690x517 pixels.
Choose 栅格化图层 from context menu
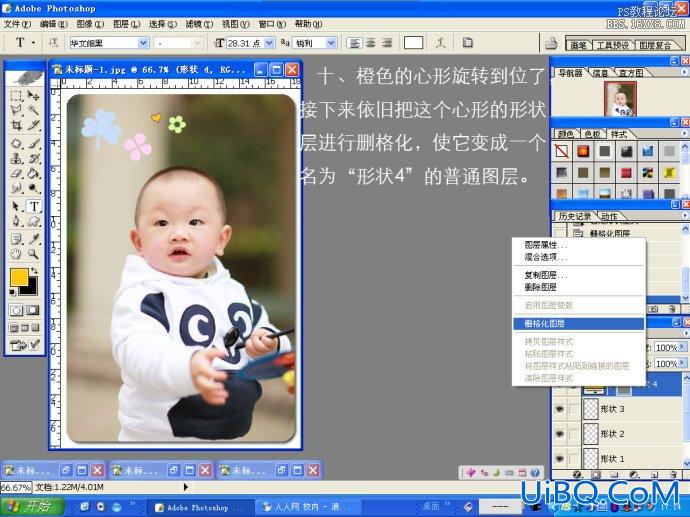tap(578, 323)
